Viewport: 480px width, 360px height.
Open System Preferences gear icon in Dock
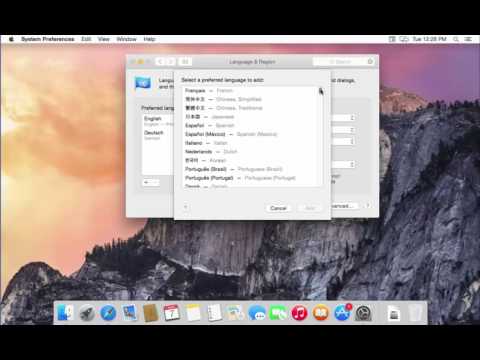[363, 313]
